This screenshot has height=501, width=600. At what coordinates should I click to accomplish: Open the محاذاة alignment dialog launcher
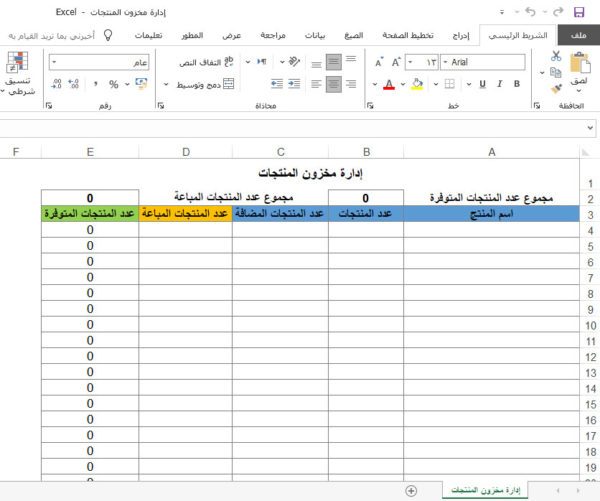pos(161,105)
